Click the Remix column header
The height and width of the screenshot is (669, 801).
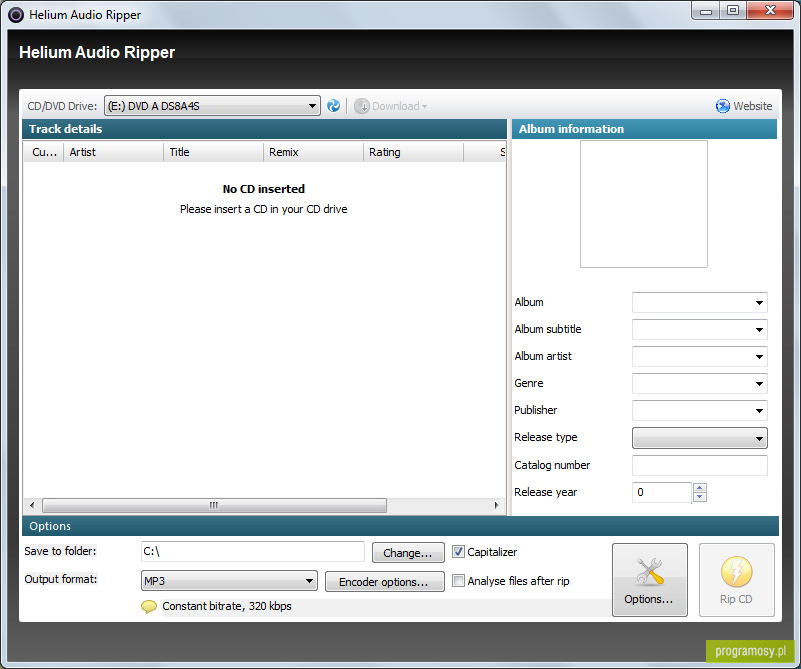313,152
